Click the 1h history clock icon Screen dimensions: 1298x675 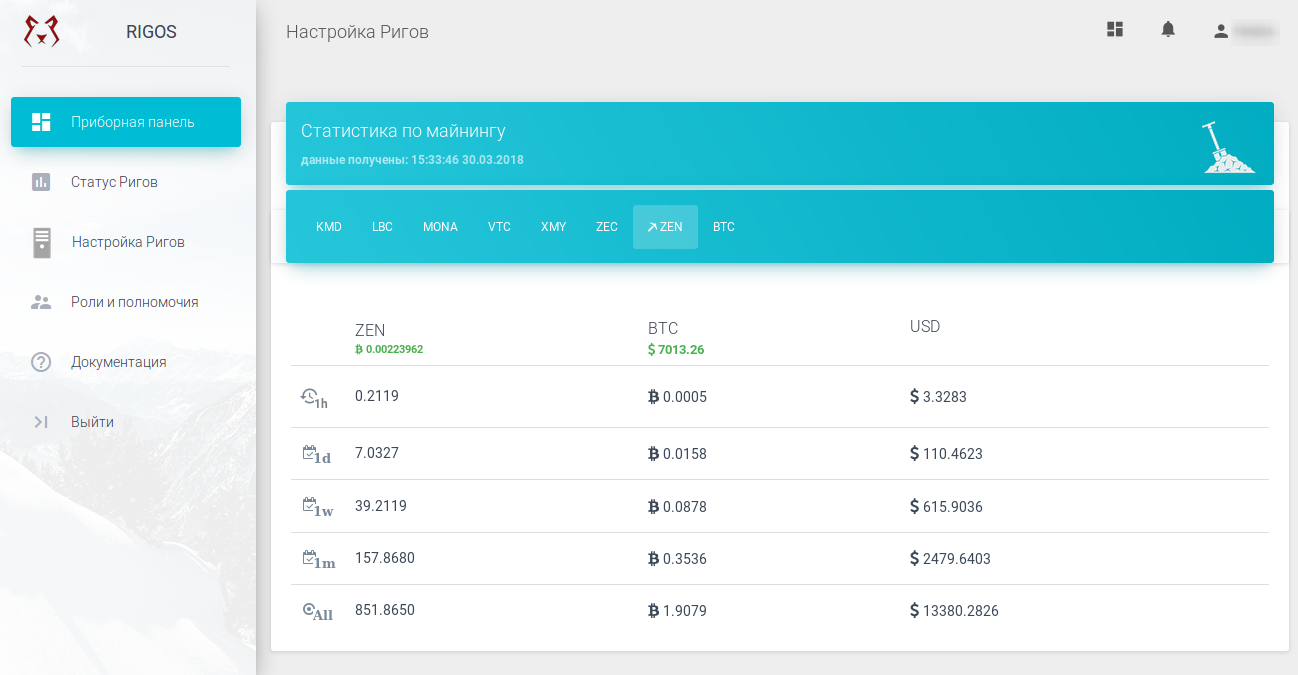pos(314,398)
